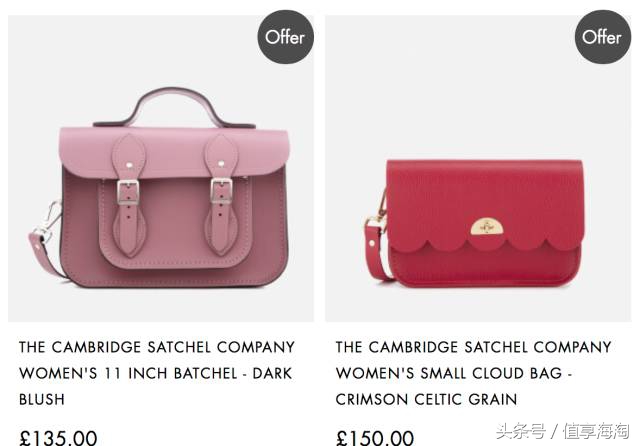Click the gold clasp on crimson bag
Viewport: 640px width, 446px height.
486,226
